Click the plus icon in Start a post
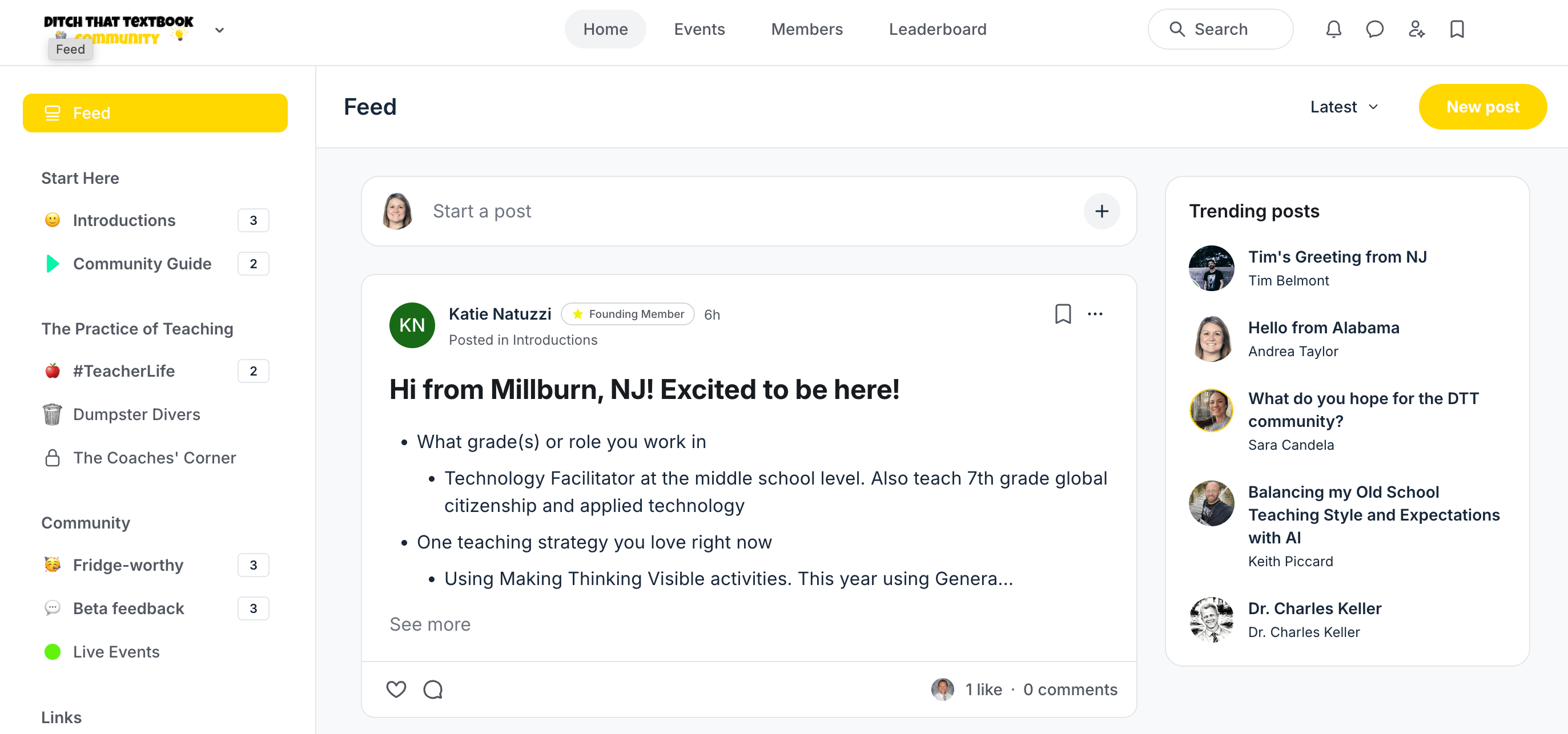 click(1101, 211)
